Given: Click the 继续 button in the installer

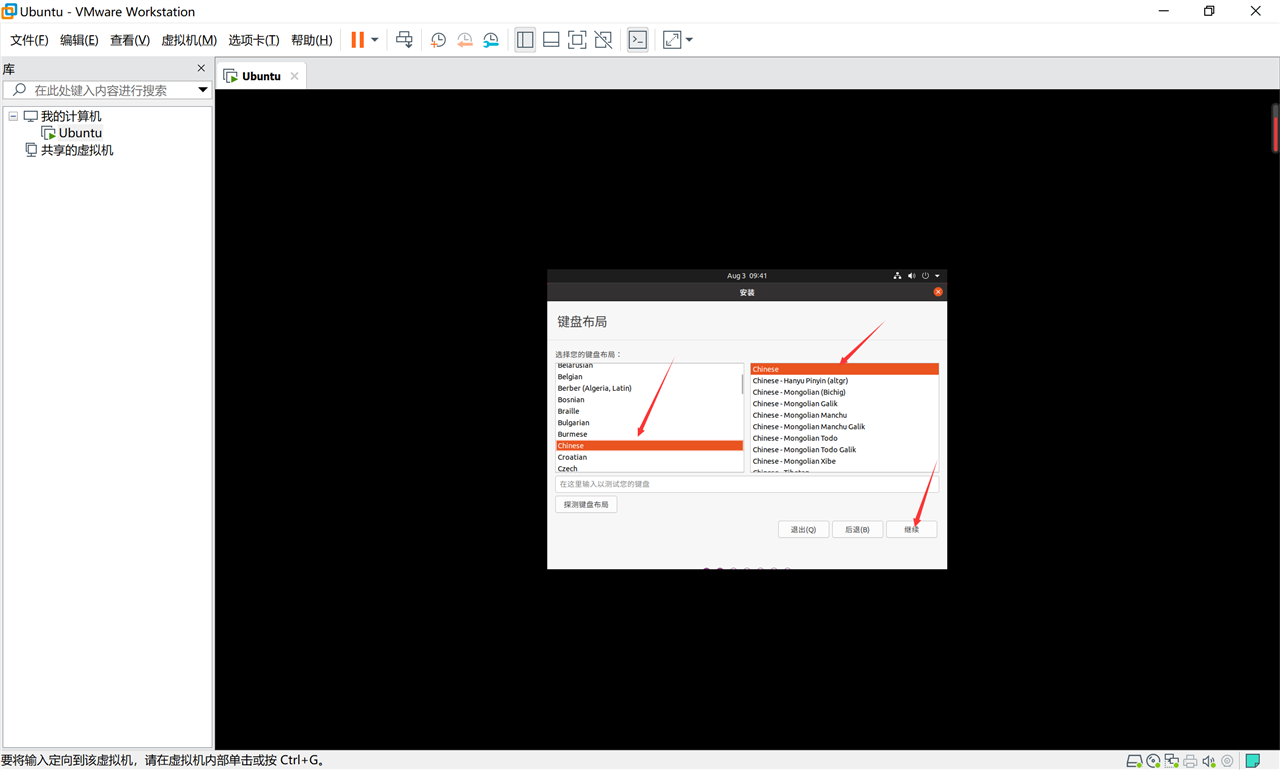Looking at the screenshot, I should [911, 529].
